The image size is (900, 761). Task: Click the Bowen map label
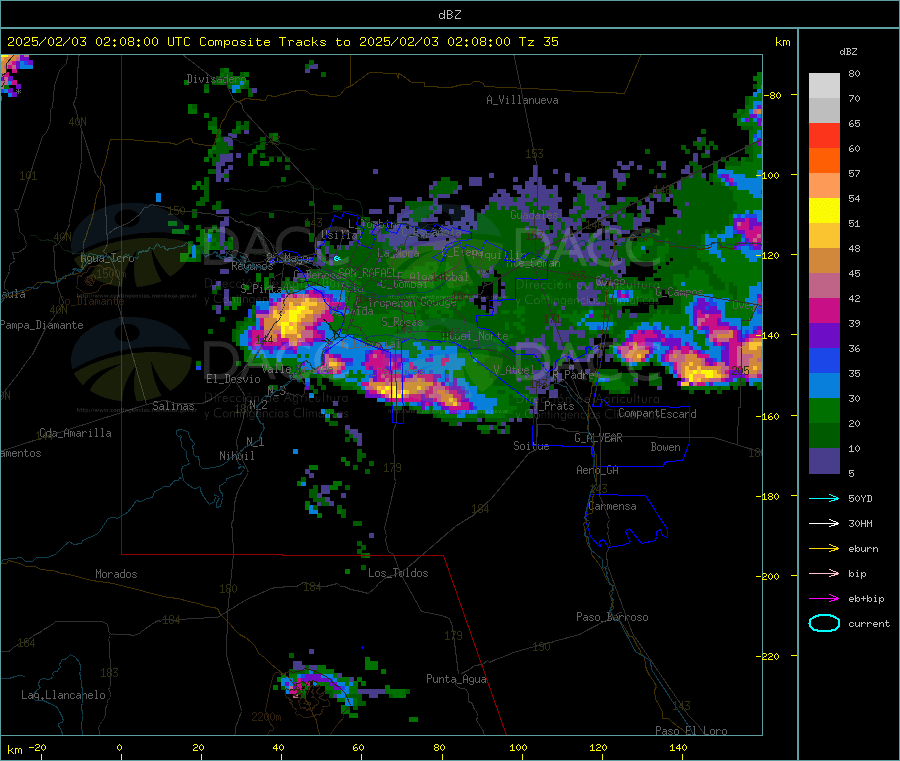click(x=665, y=446)
